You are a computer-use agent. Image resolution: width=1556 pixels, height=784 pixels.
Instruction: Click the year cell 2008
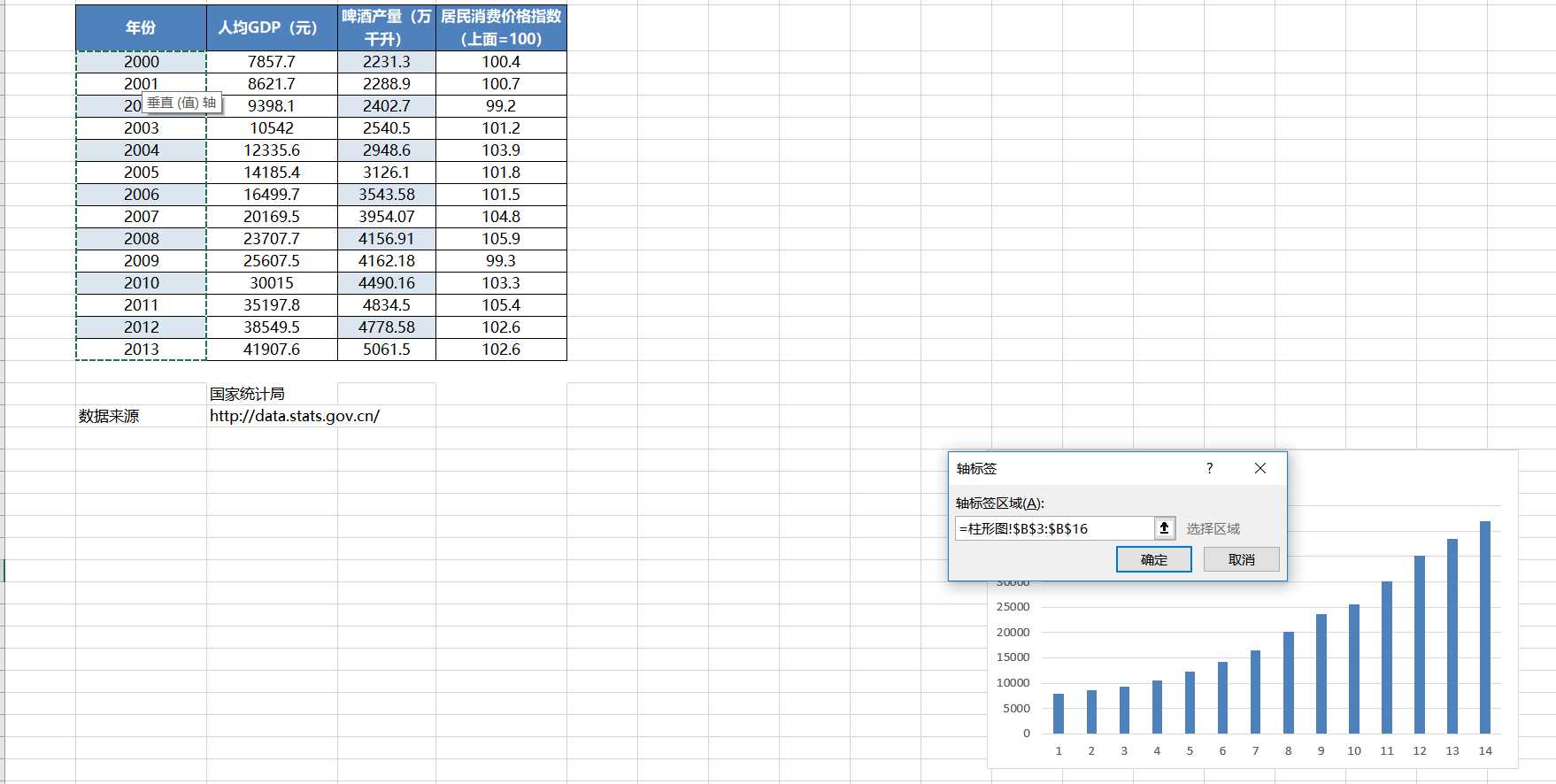pos(142,239)
